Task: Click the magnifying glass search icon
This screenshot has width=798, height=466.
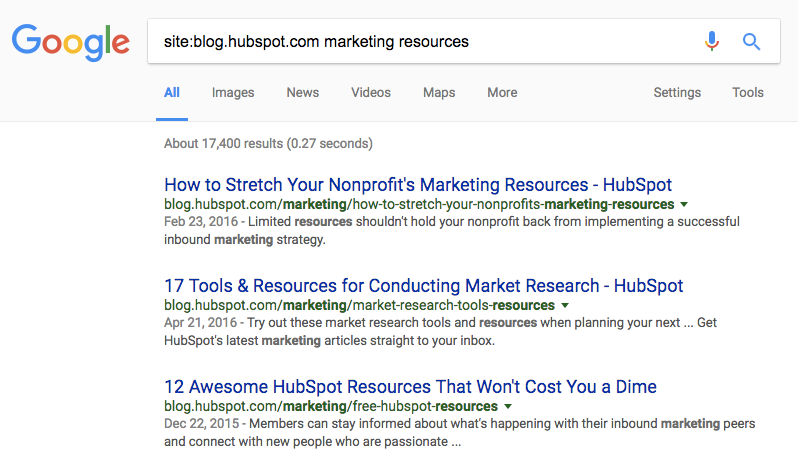Action: pyautogui.click(x=751, y=41)
